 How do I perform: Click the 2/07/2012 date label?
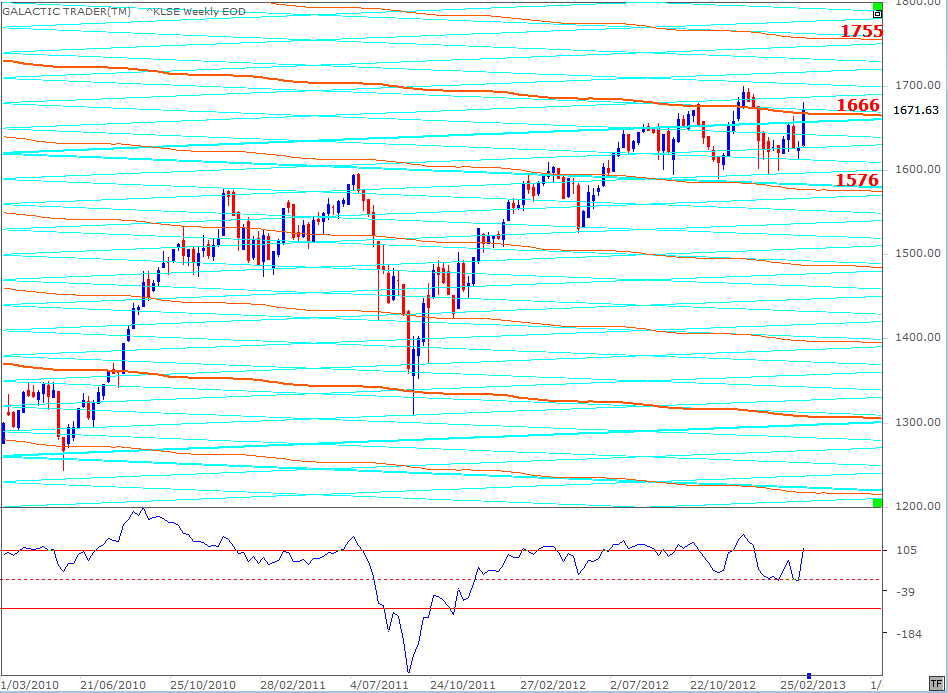641,685
